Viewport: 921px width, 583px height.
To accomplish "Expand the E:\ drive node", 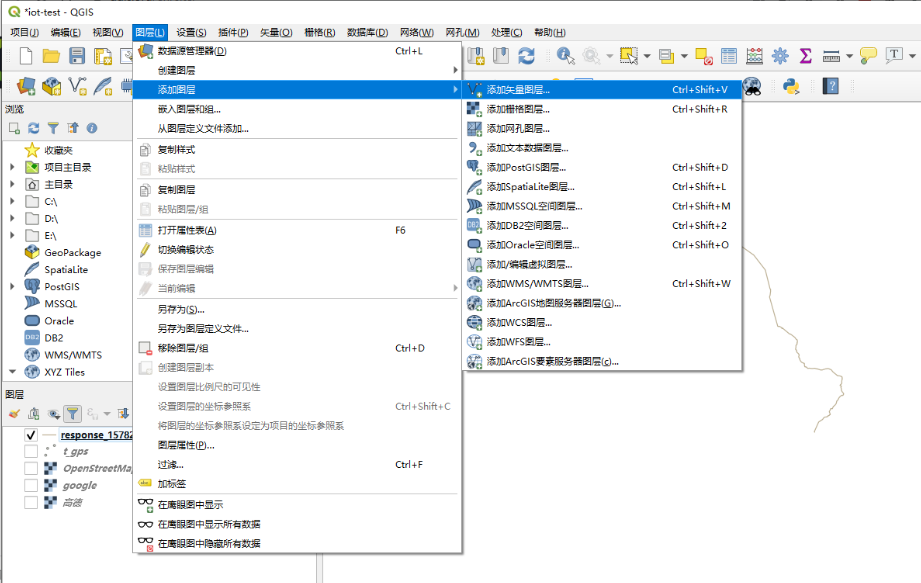I will click(12, 235).
